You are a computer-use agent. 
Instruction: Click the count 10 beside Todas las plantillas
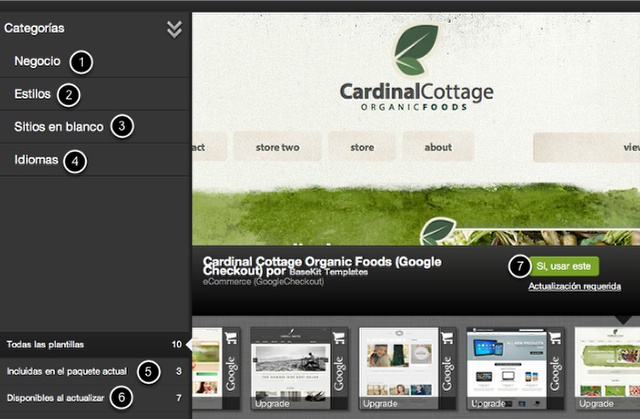tap(176, 344)
